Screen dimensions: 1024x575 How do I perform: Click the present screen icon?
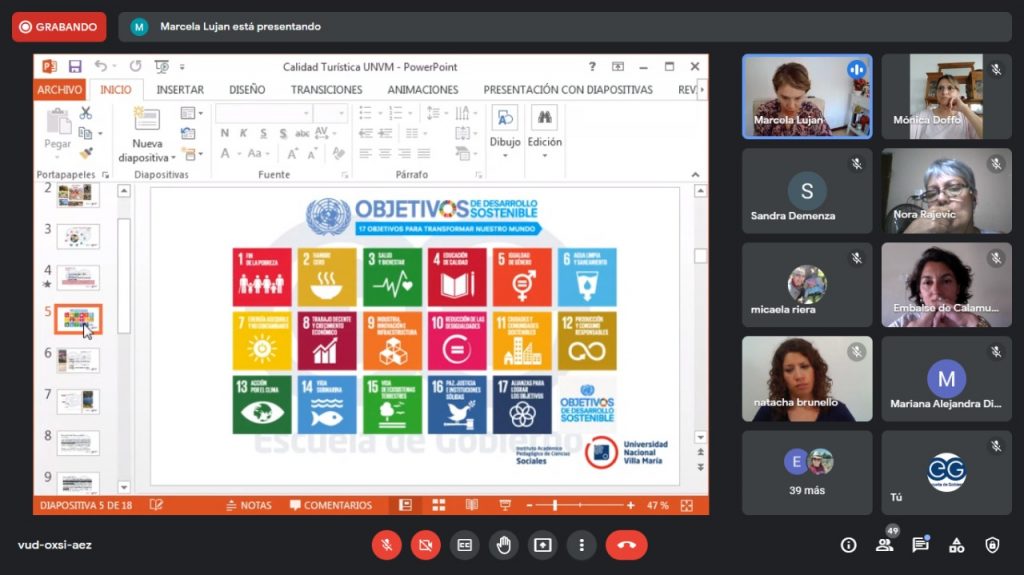pos(543,545)
